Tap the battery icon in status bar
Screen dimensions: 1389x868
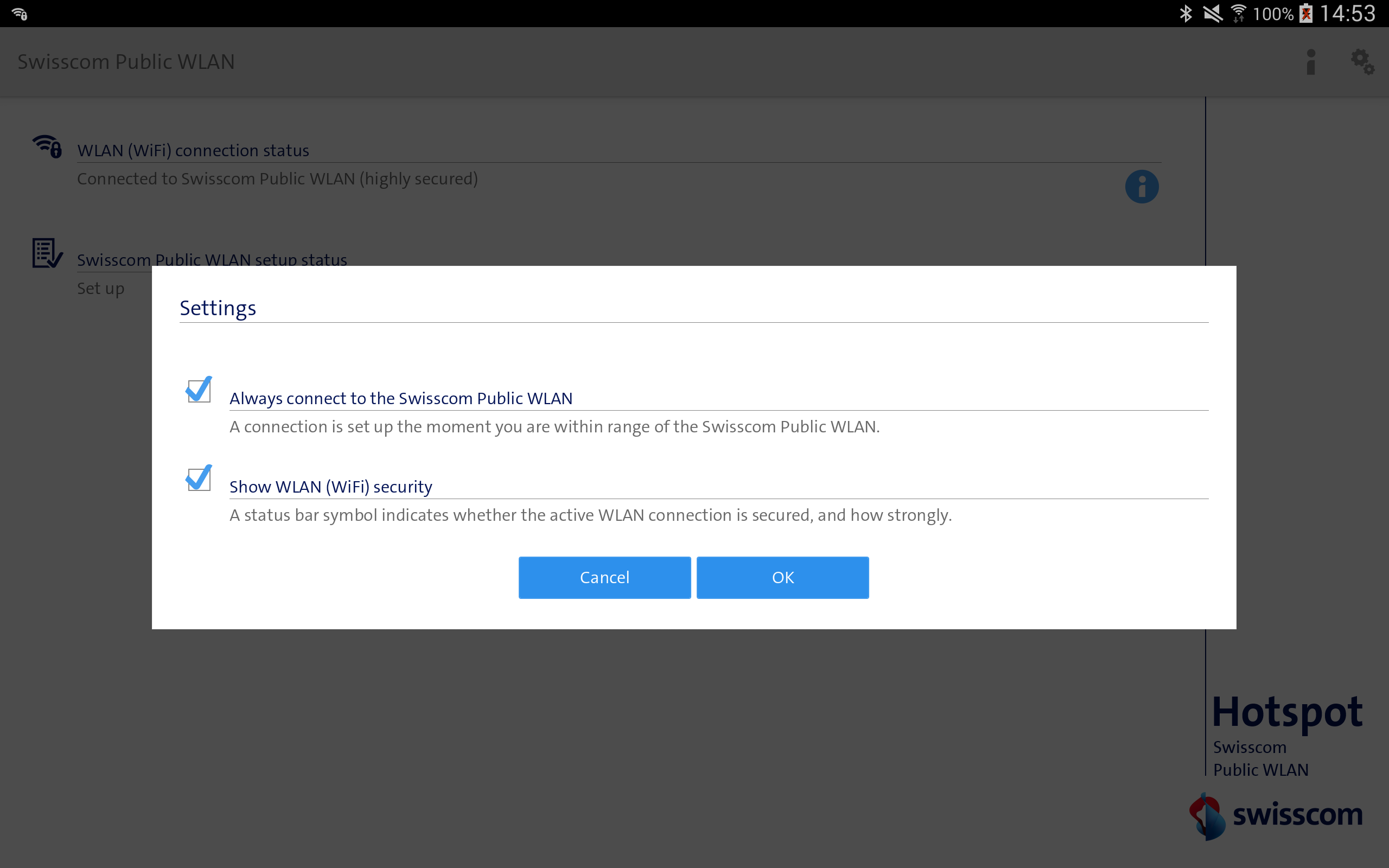pyautogui.click(x=1307, y=13)
